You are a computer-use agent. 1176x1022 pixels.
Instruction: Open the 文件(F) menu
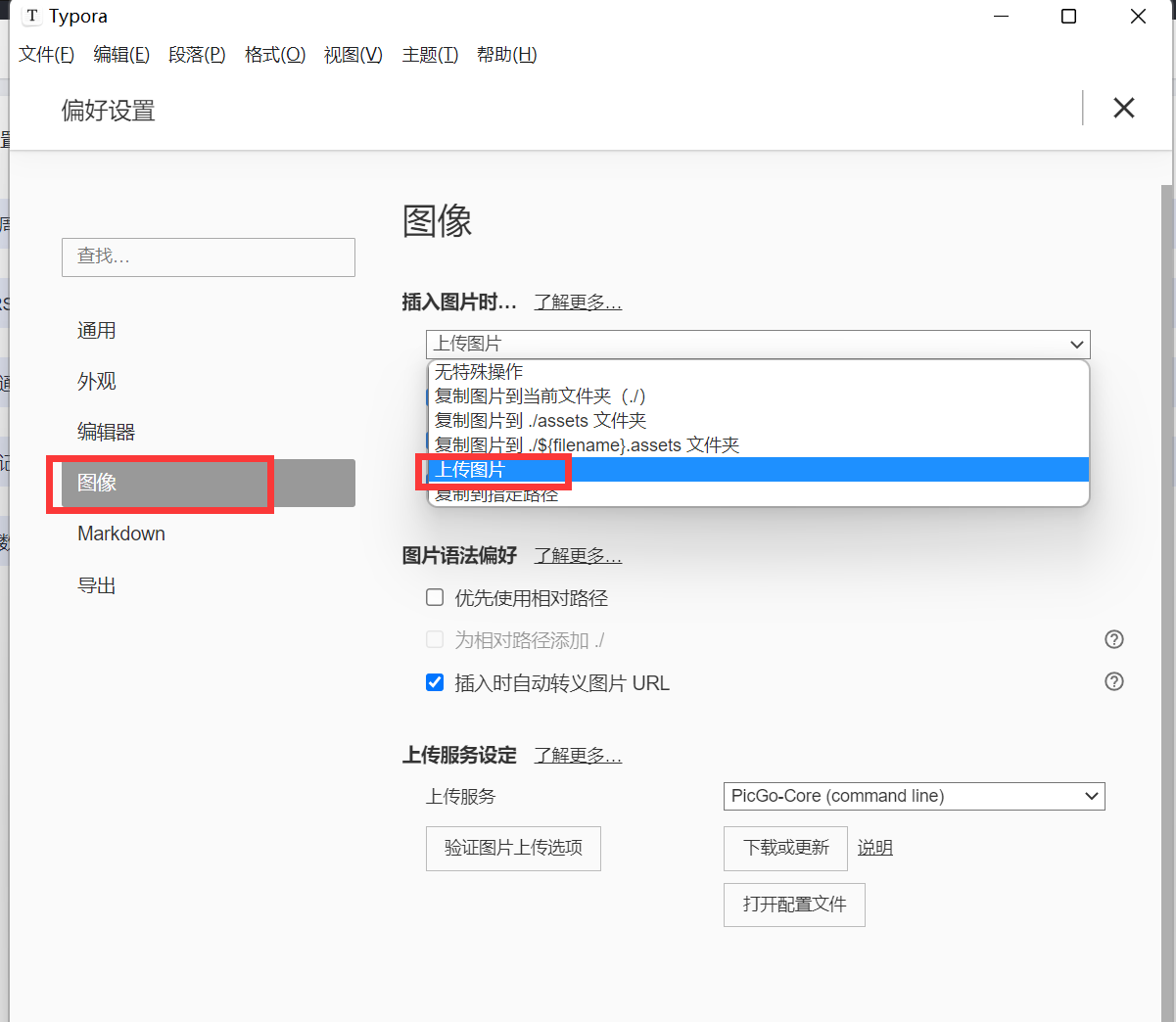pyautogui.click(x=46, y=55)
